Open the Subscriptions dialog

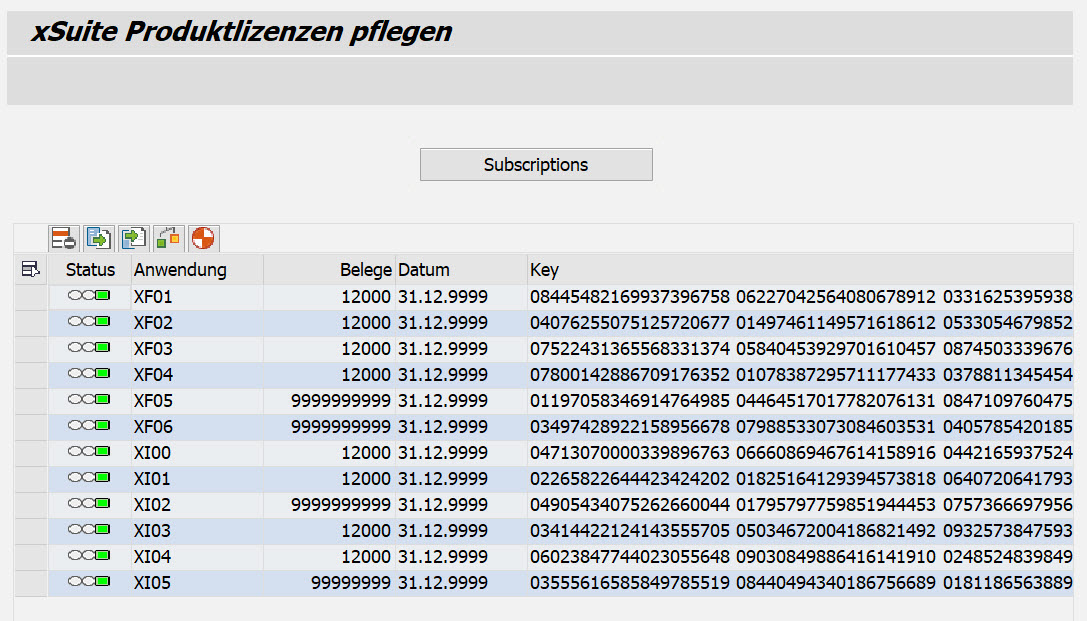[x=536, y=164]
